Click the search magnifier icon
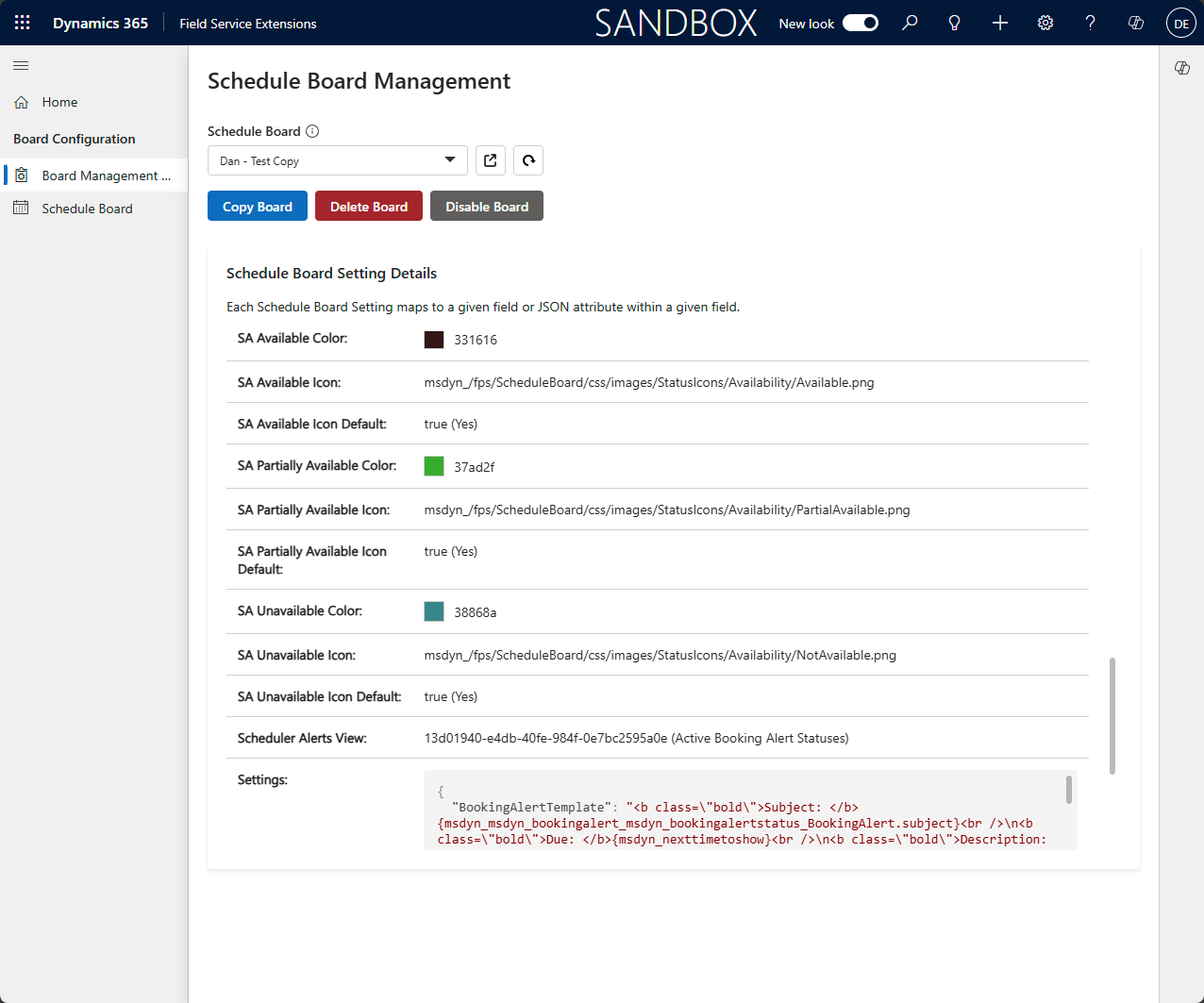This screenshot has width=1204, height=1003. [910, 23]
